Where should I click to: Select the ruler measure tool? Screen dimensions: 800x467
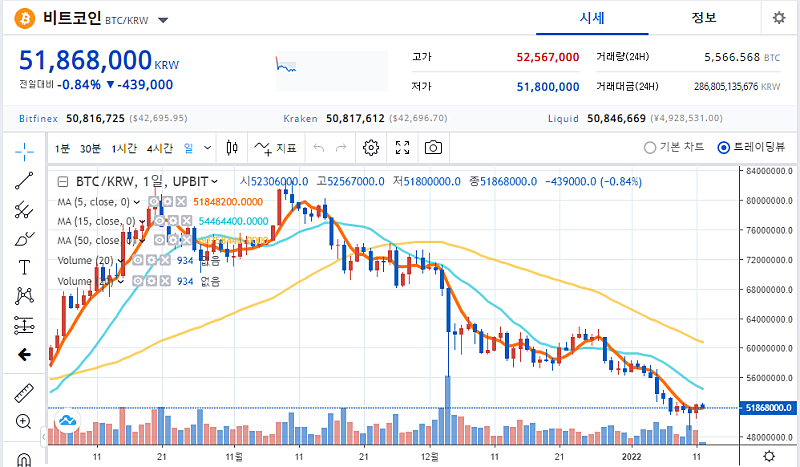(24, 393)
